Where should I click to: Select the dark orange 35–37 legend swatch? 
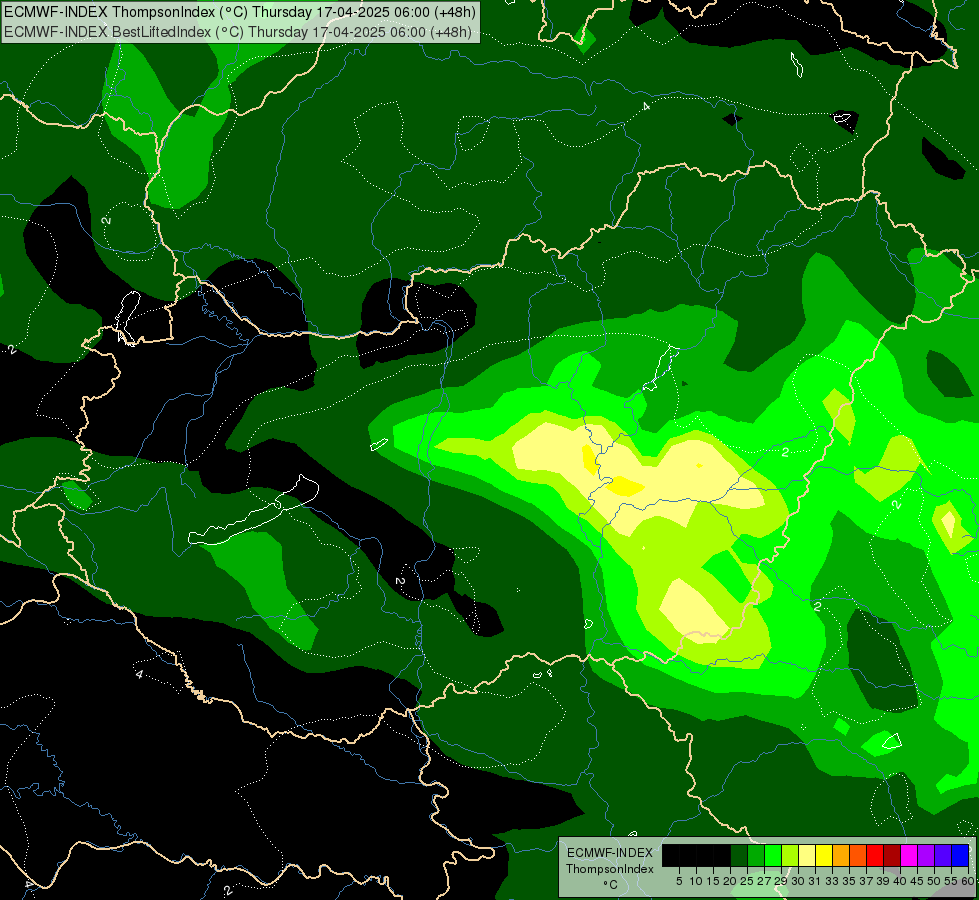tap(858, 855)
